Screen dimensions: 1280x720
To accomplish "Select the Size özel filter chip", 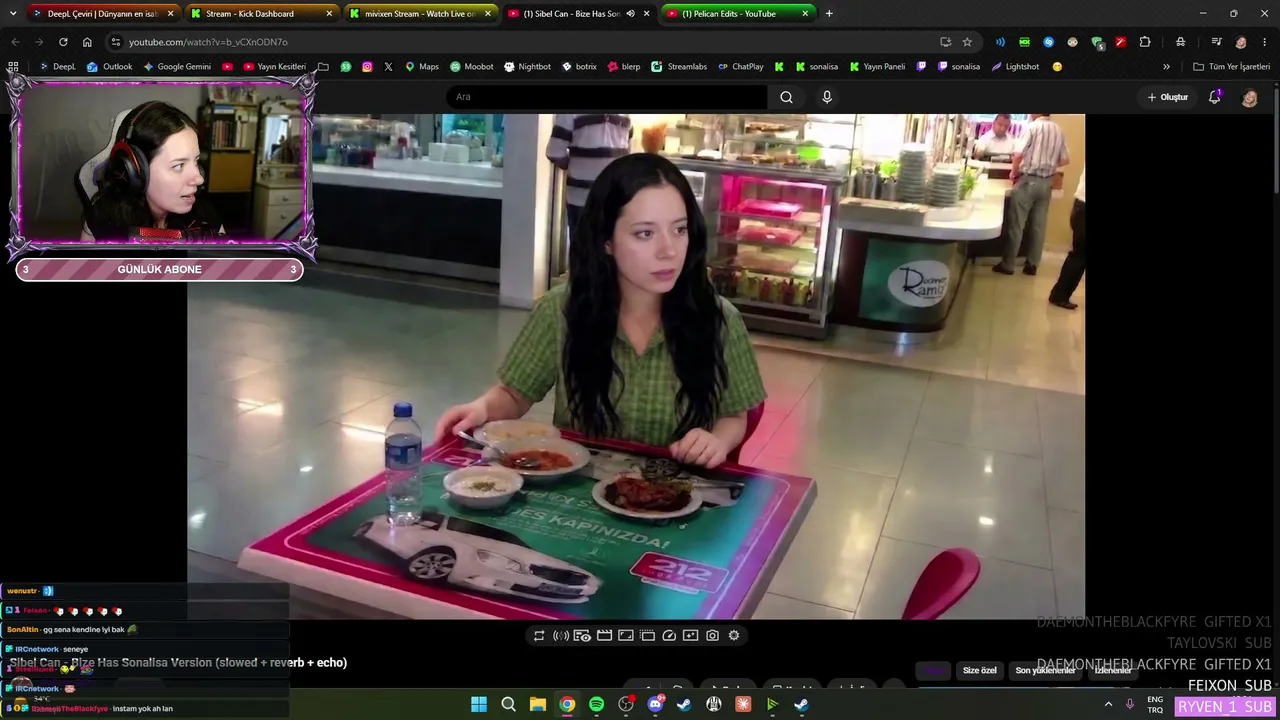I will (x=979, y=670).
